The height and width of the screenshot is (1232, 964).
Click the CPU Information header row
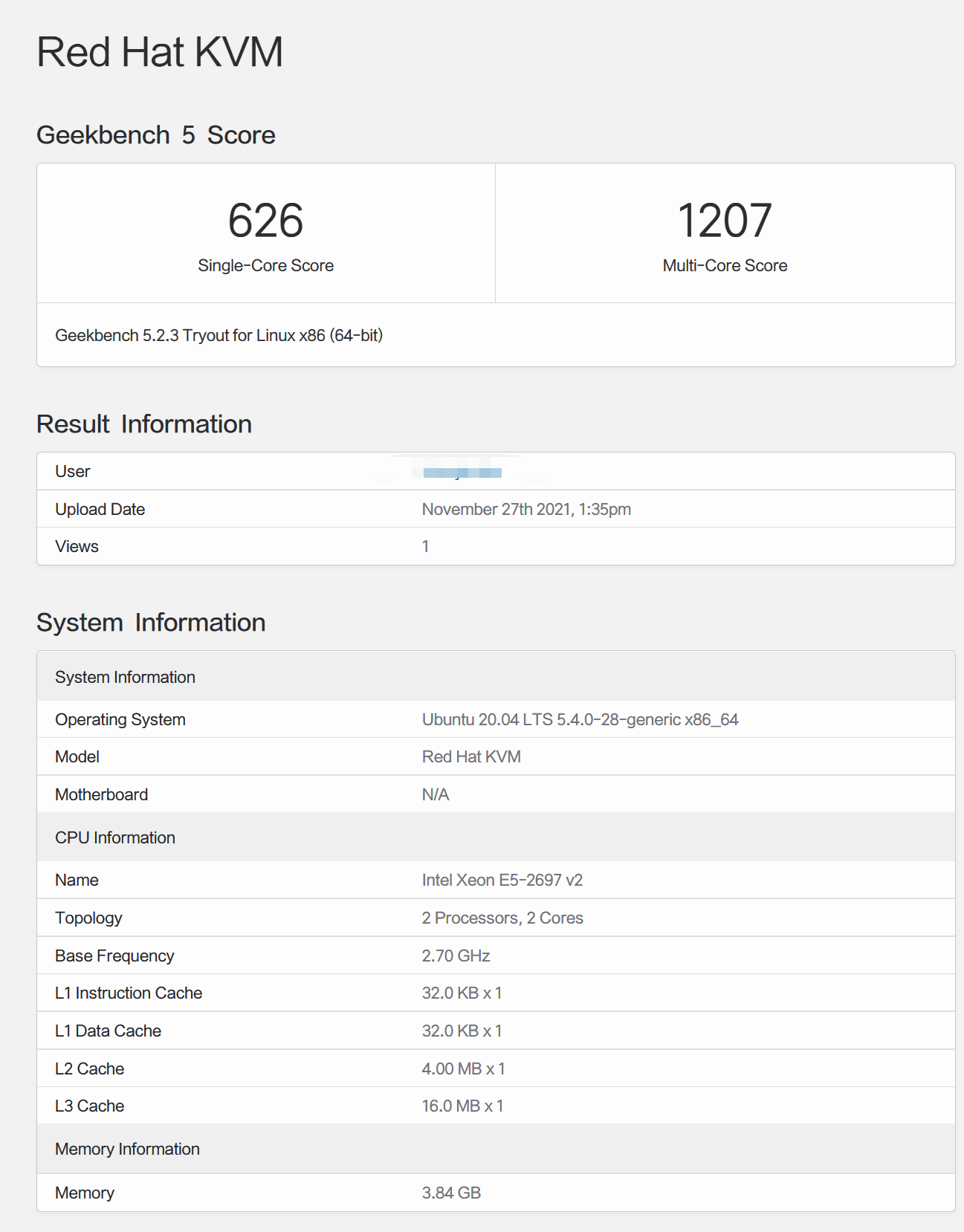[496, 837]
